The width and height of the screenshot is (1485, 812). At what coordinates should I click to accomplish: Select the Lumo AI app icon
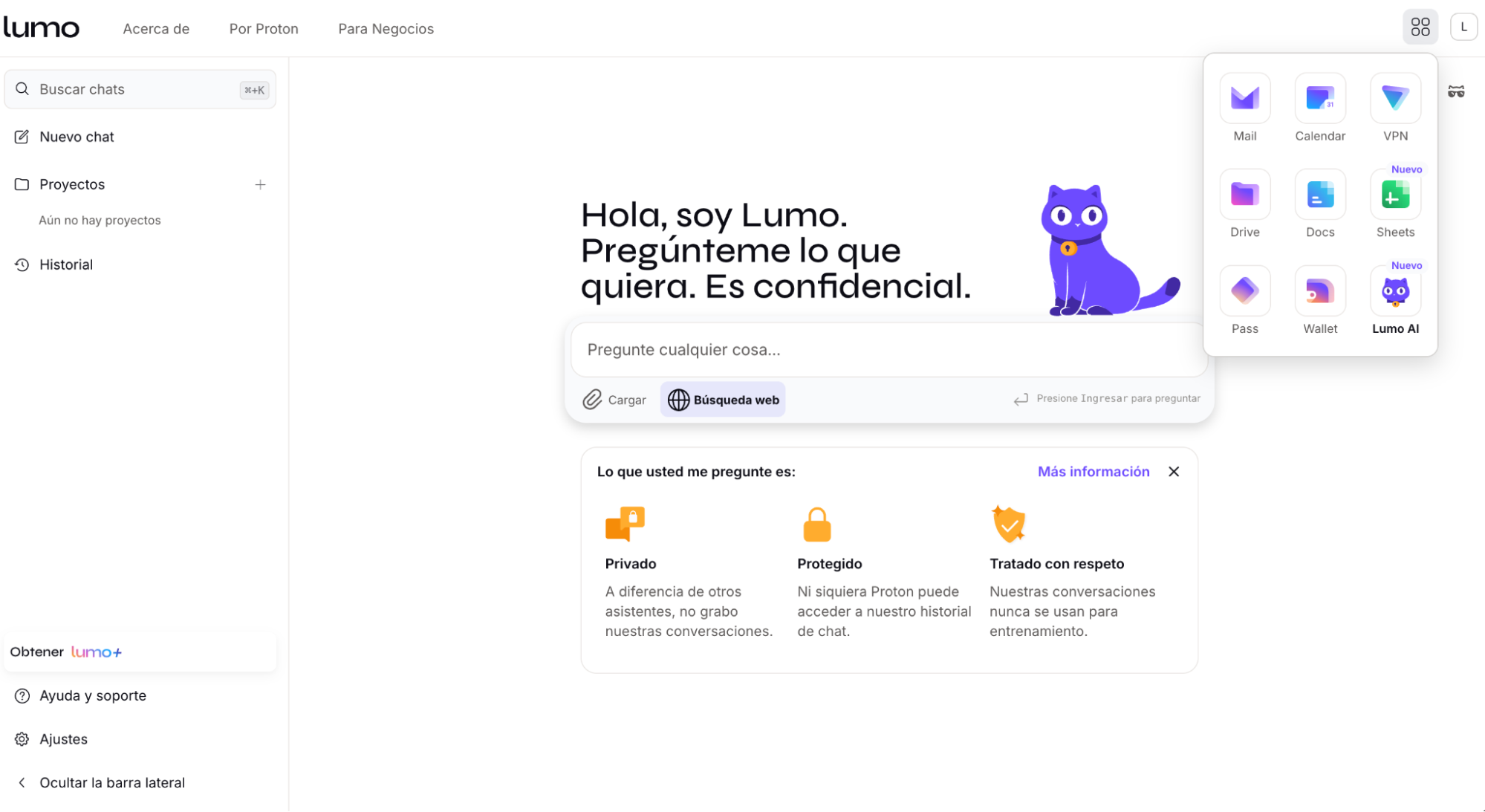[x=1395, y=291]
